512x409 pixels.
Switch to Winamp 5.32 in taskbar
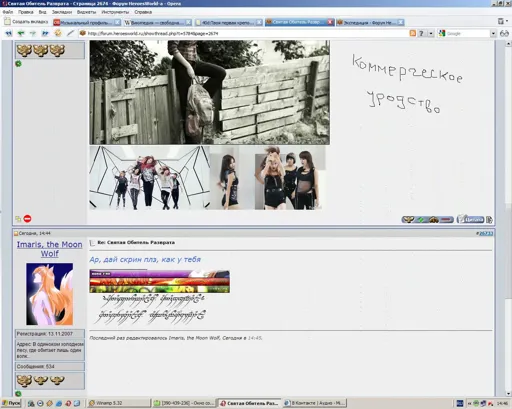(x=118, y=403)
